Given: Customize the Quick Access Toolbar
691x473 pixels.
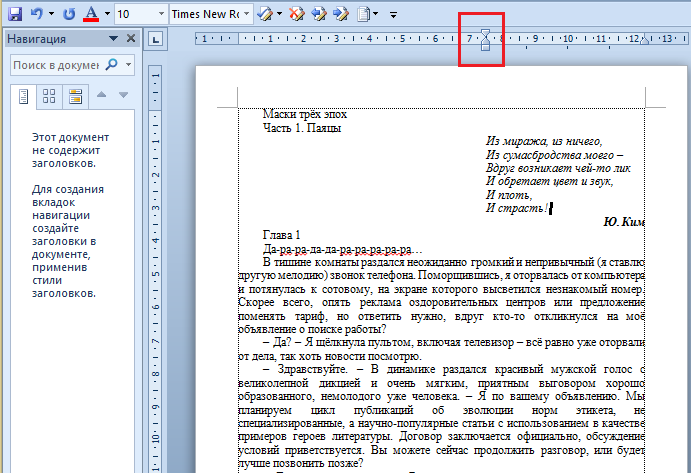Looking at the screenshot, I should point(393,15).
